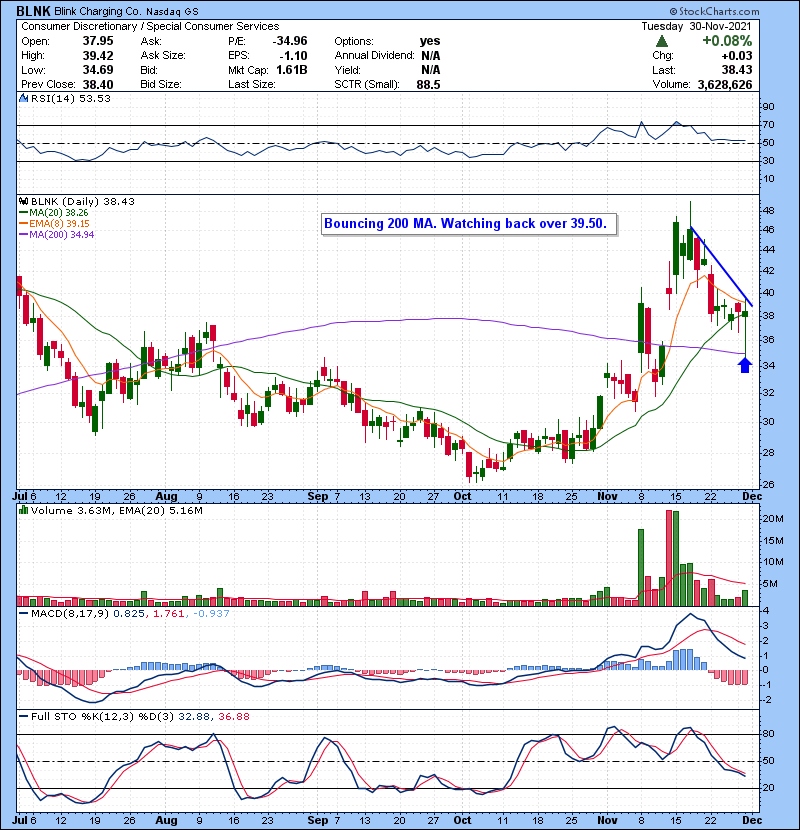Click the Last value 38.43 in the header
Image resolution: width=800 pixels, height=830 pixels.
coord(736,70)
